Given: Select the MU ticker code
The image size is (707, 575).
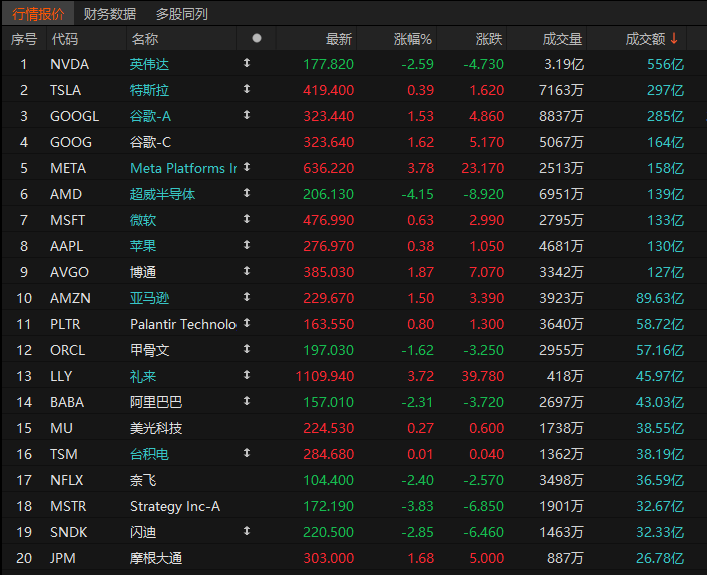Looking at the screenshot, I should click(x=61, y=428).
